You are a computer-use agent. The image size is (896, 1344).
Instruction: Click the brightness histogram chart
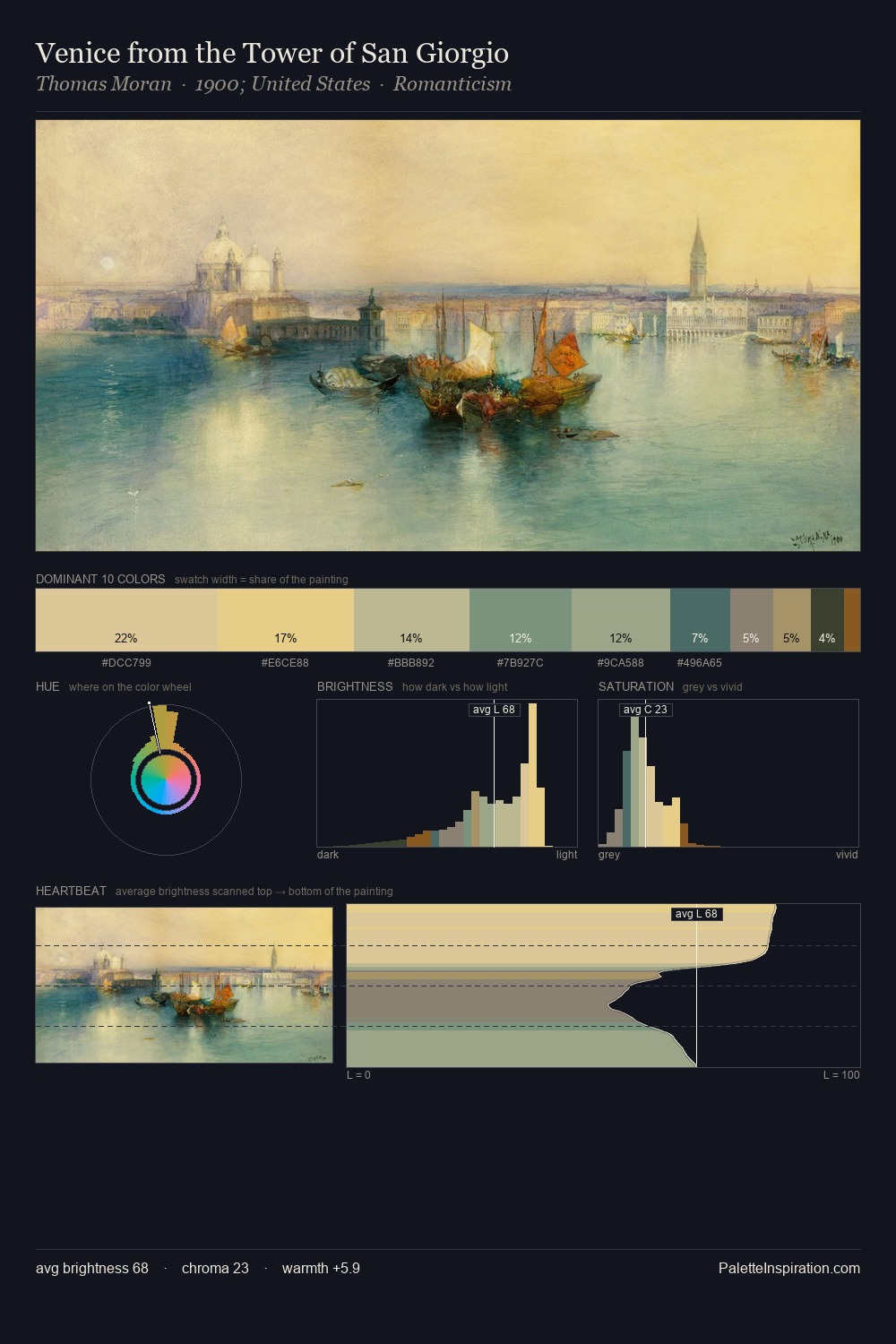pos(447,773)
